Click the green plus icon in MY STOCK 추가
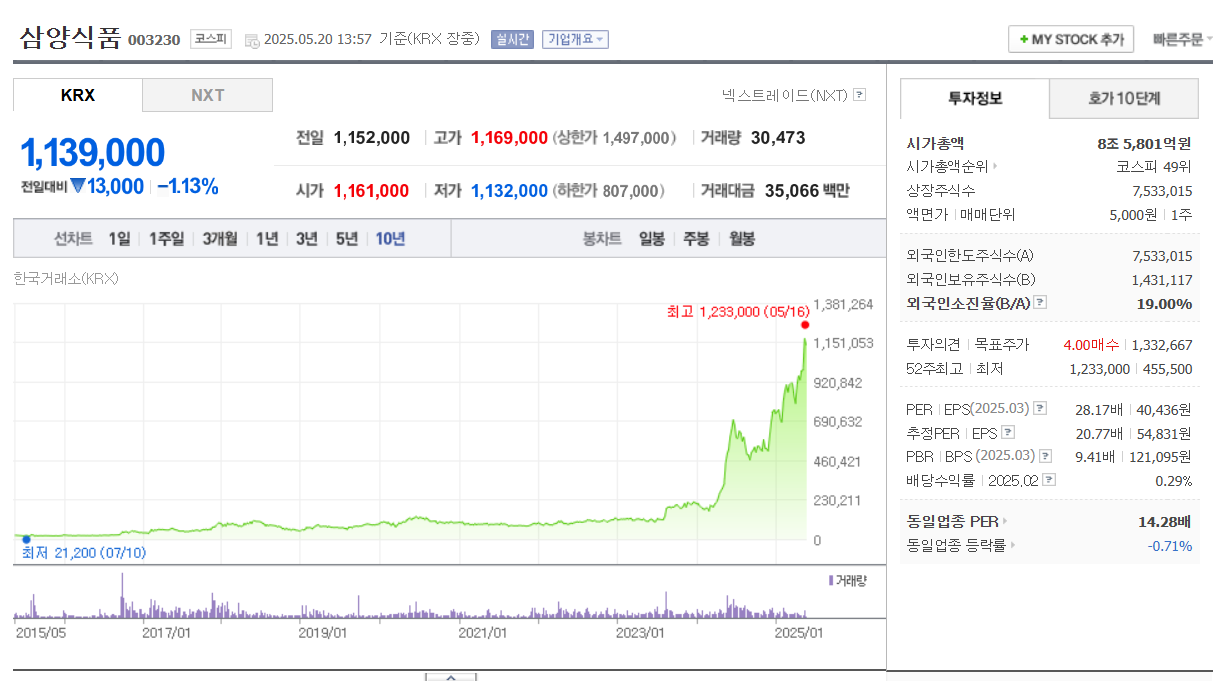 point(1024,40)
